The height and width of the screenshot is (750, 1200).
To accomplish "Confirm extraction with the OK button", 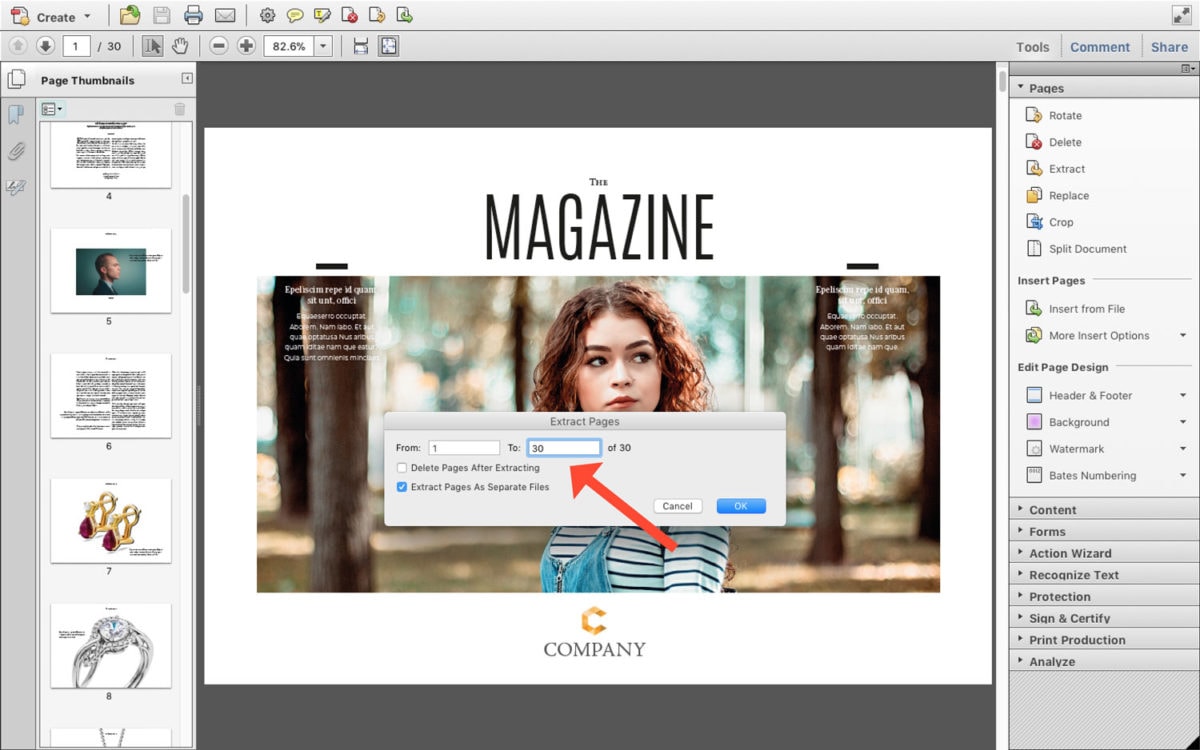I will point(740,506).
